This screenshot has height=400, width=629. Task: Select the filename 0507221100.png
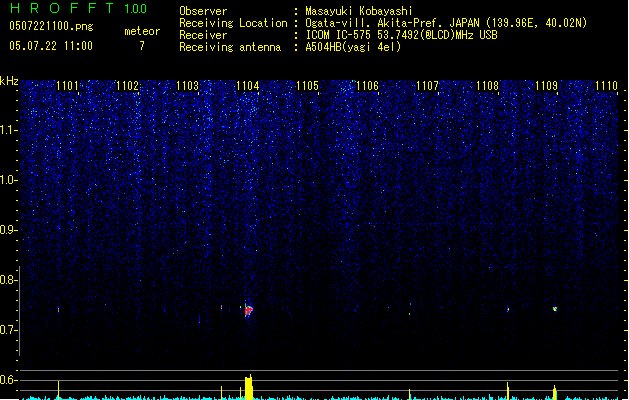[51, 26]
